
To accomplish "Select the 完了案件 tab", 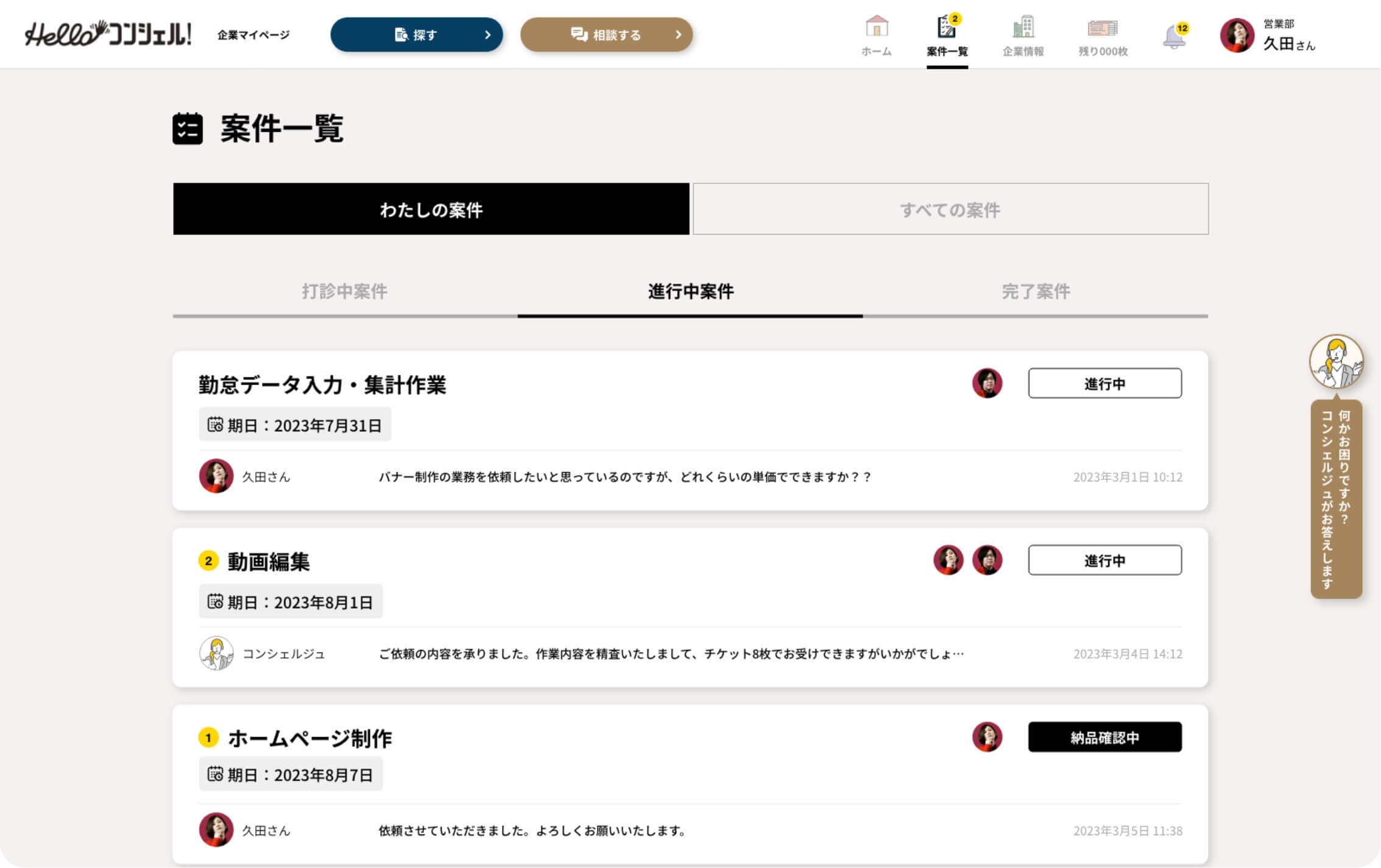I will click(1036, 291).
